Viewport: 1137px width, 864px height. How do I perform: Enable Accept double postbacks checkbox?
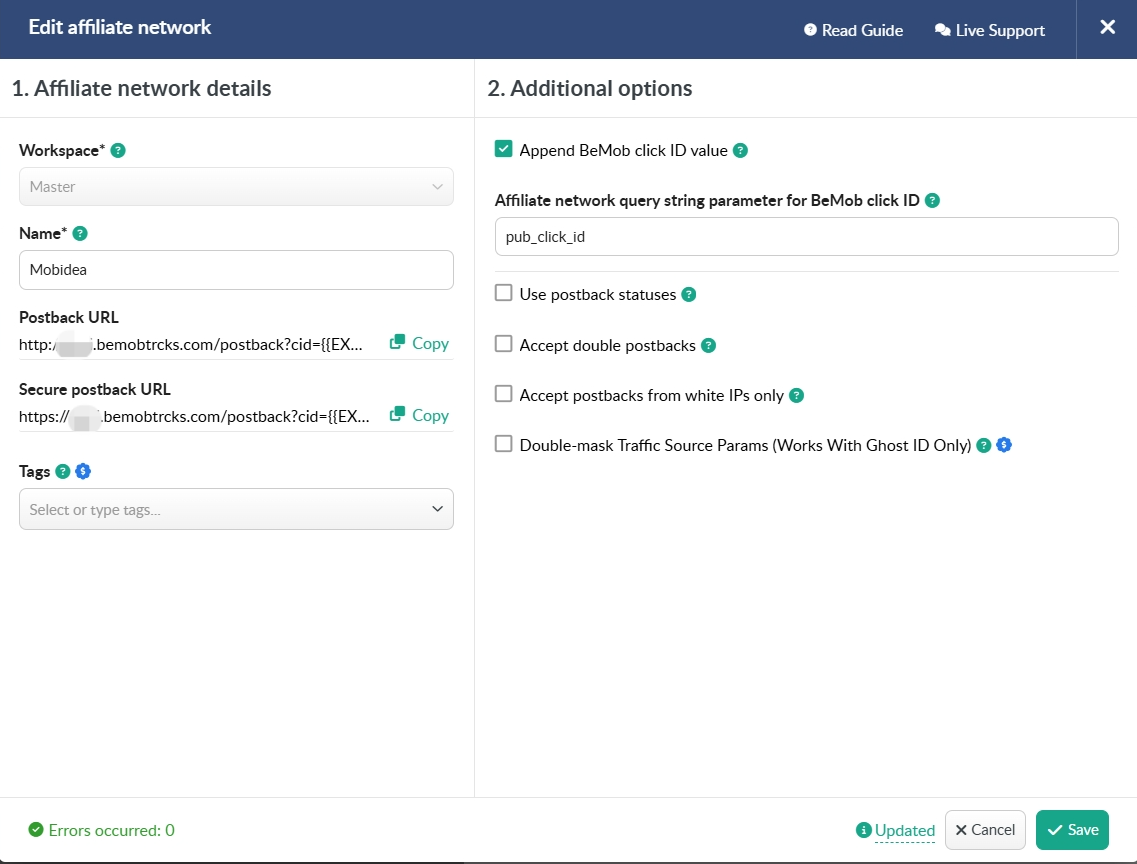tap(504, 344)
